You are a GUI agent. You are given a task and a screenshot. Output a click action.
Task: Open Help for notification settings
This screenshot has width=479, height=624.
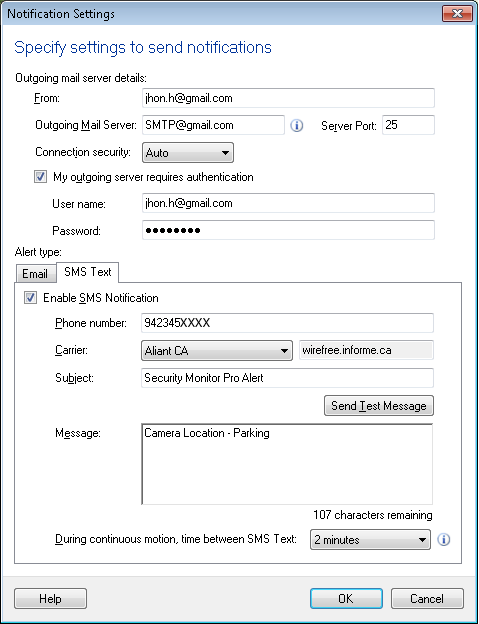click(x=51, y=599)
